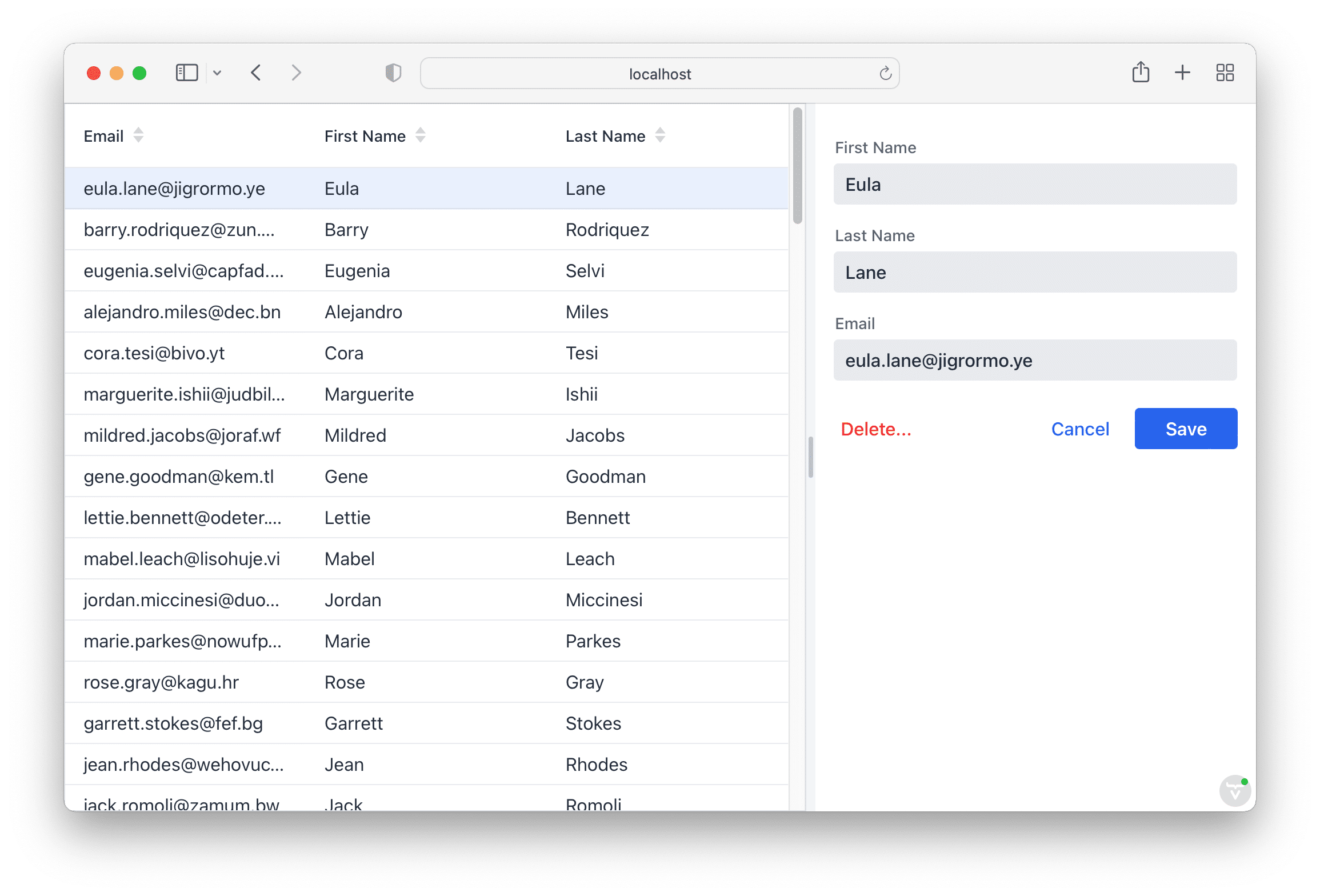Navigate back using the back arrow

coord(256,73)
